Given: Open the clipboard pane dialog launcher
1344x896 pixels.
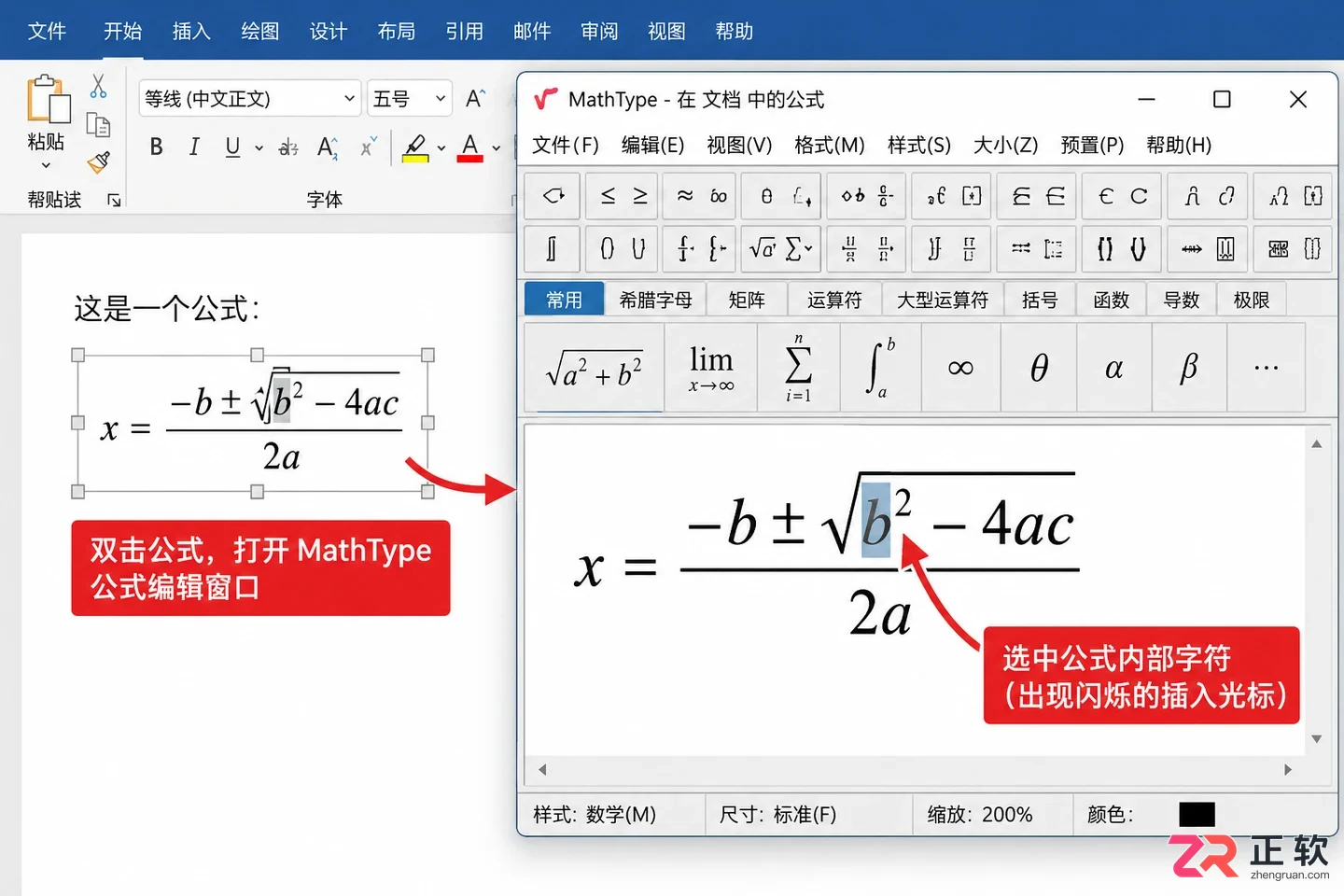Looking at the screenshot, I should [x=114, y=200].
